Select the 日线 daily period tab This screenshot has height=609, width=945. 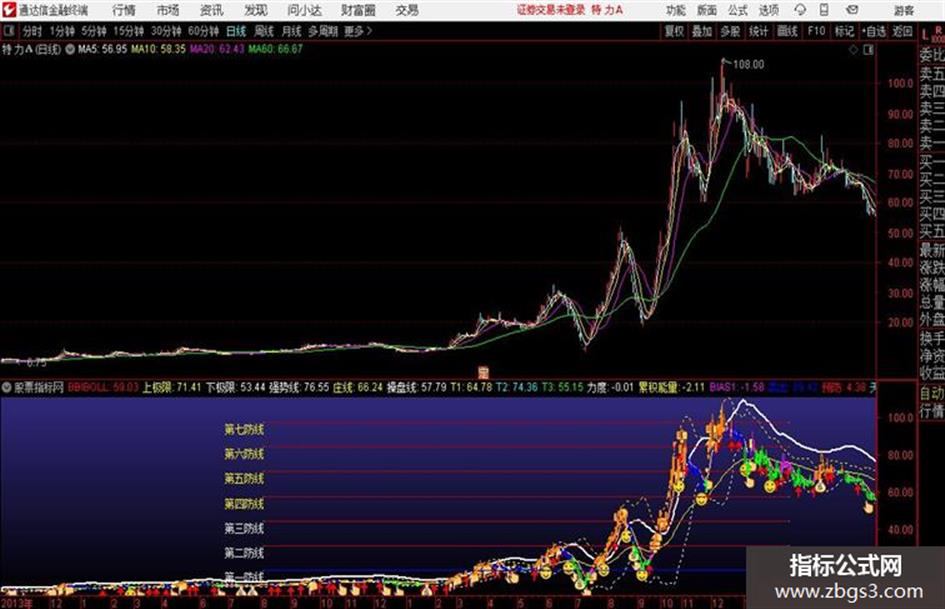tap(236, 31)
